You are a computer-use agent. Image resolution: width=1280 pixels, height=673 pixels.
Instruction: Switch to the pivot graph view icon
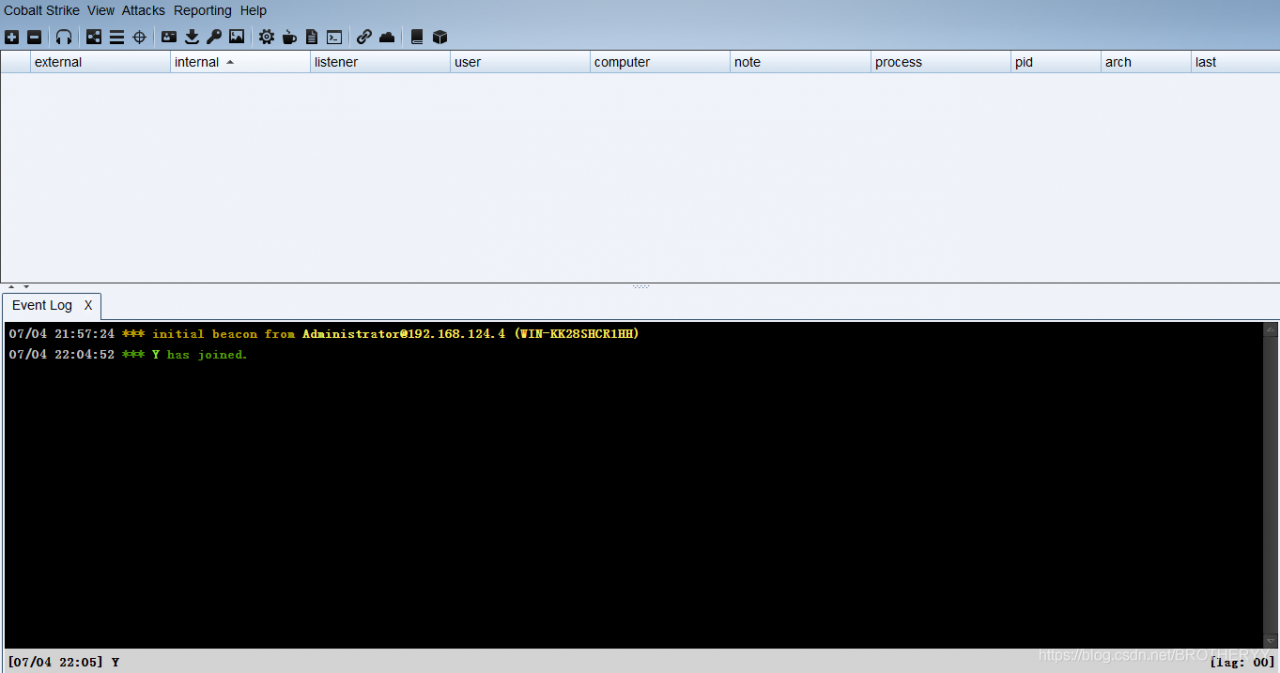(94, 37)
